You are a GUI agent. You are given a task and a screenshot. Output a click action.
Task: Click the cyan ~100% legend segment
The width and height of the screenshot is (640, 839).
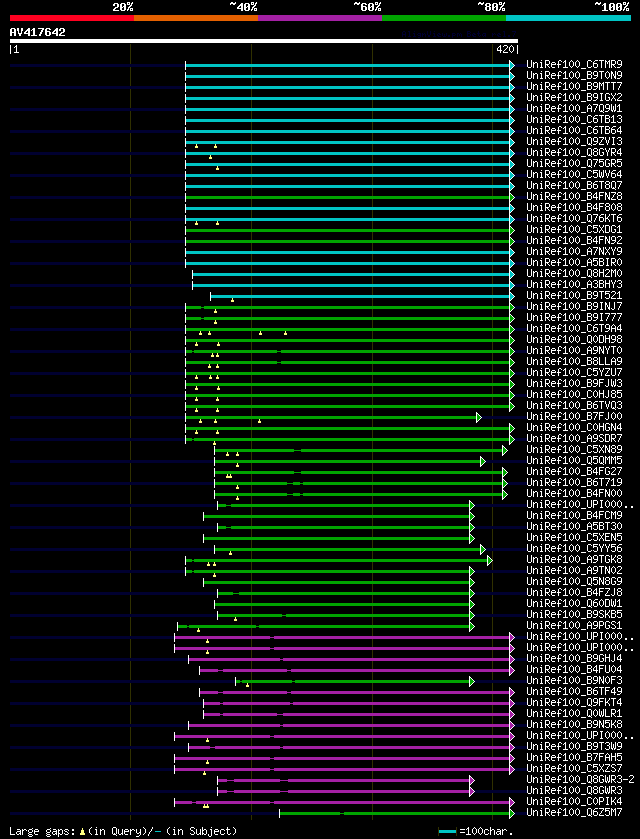(x=568, y=18)
